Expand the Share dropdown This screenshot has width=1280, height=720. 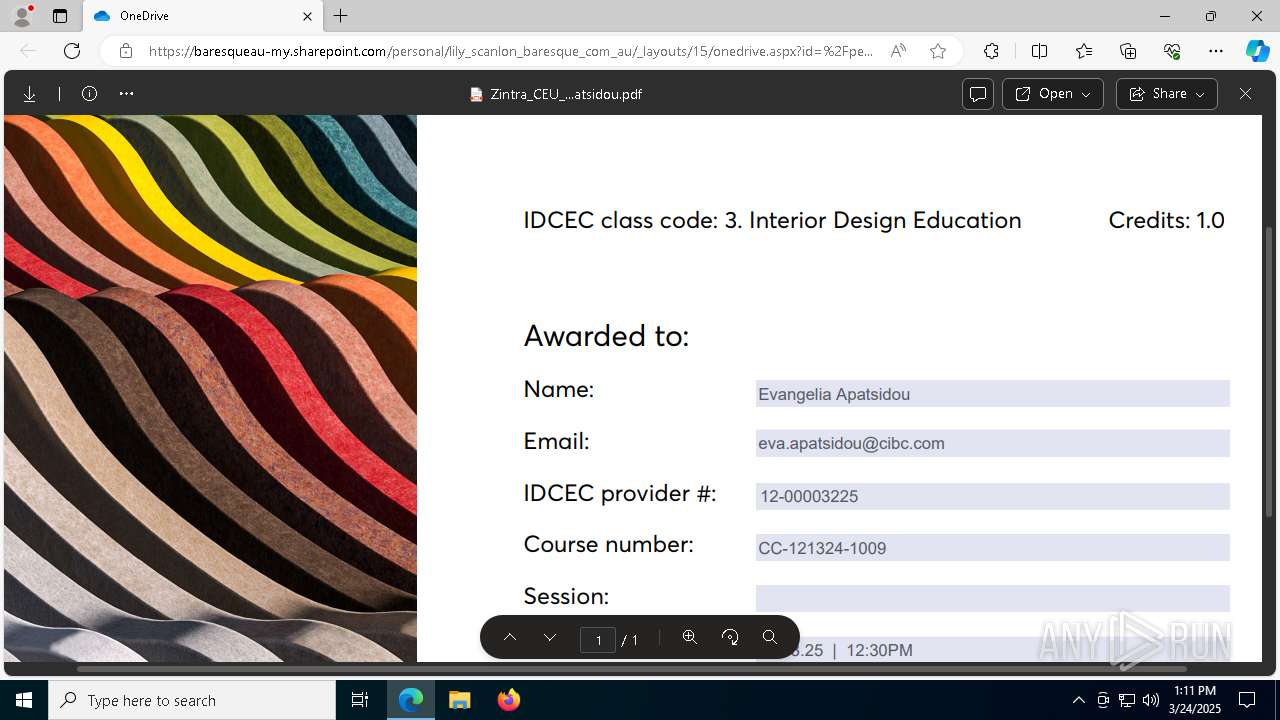pyautogui.click(x=1167, y=94)
